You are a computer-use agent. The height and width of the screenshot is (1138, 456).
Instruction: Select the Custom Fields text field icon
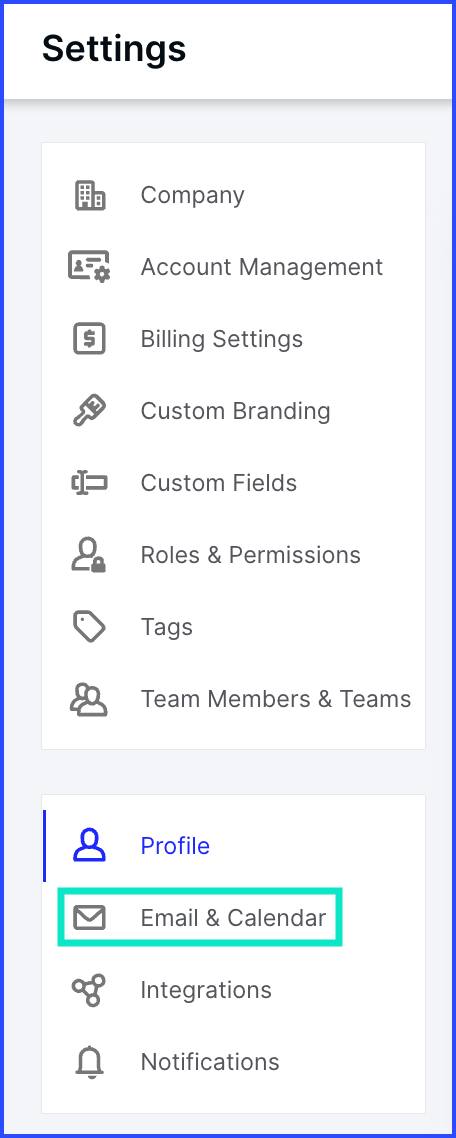[x=89, y=483]
